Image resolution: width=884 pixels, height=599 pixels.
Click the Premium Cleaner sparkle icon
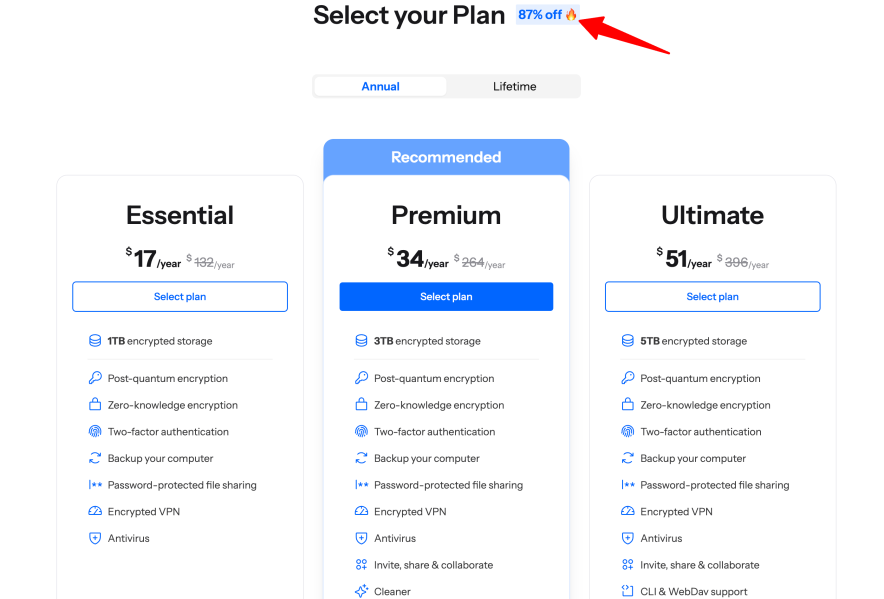(x=362, y=592)
